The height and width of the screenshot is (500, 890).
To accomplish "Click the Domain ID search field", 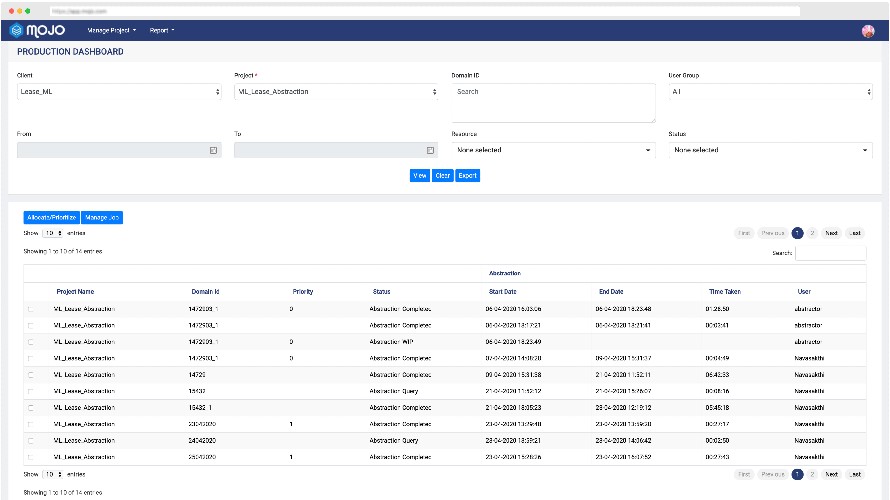I will [x=552, y=102].
